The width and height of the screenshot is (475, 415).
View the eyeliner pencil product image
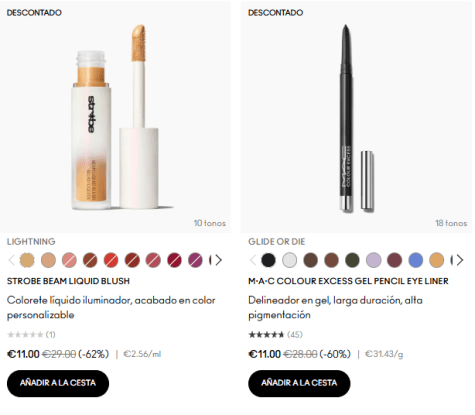[x=356, y=117]
